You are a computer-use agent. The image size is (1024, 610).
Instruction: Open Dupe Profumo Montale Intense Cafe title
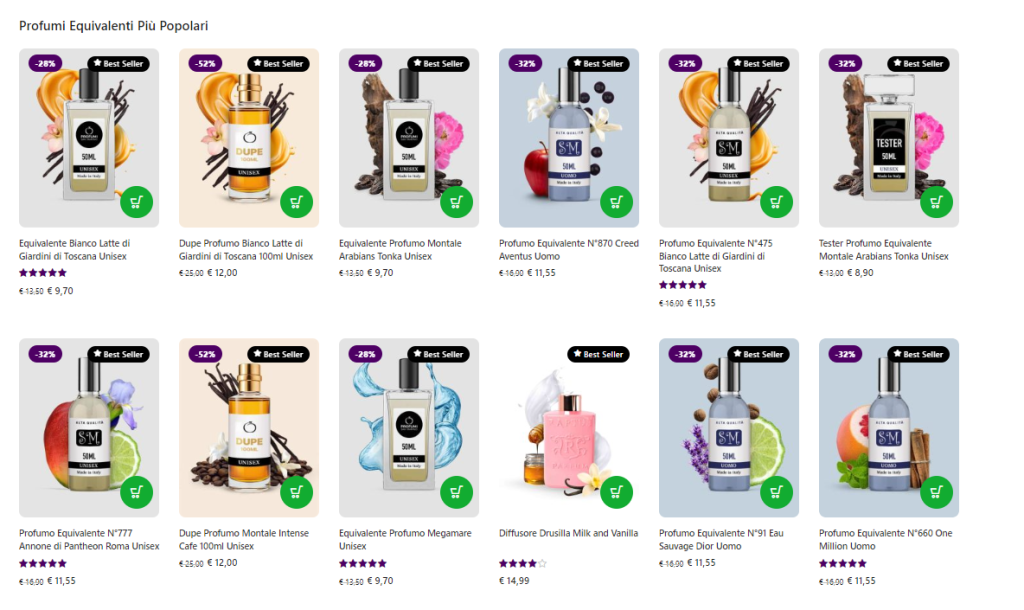(244, 539)
